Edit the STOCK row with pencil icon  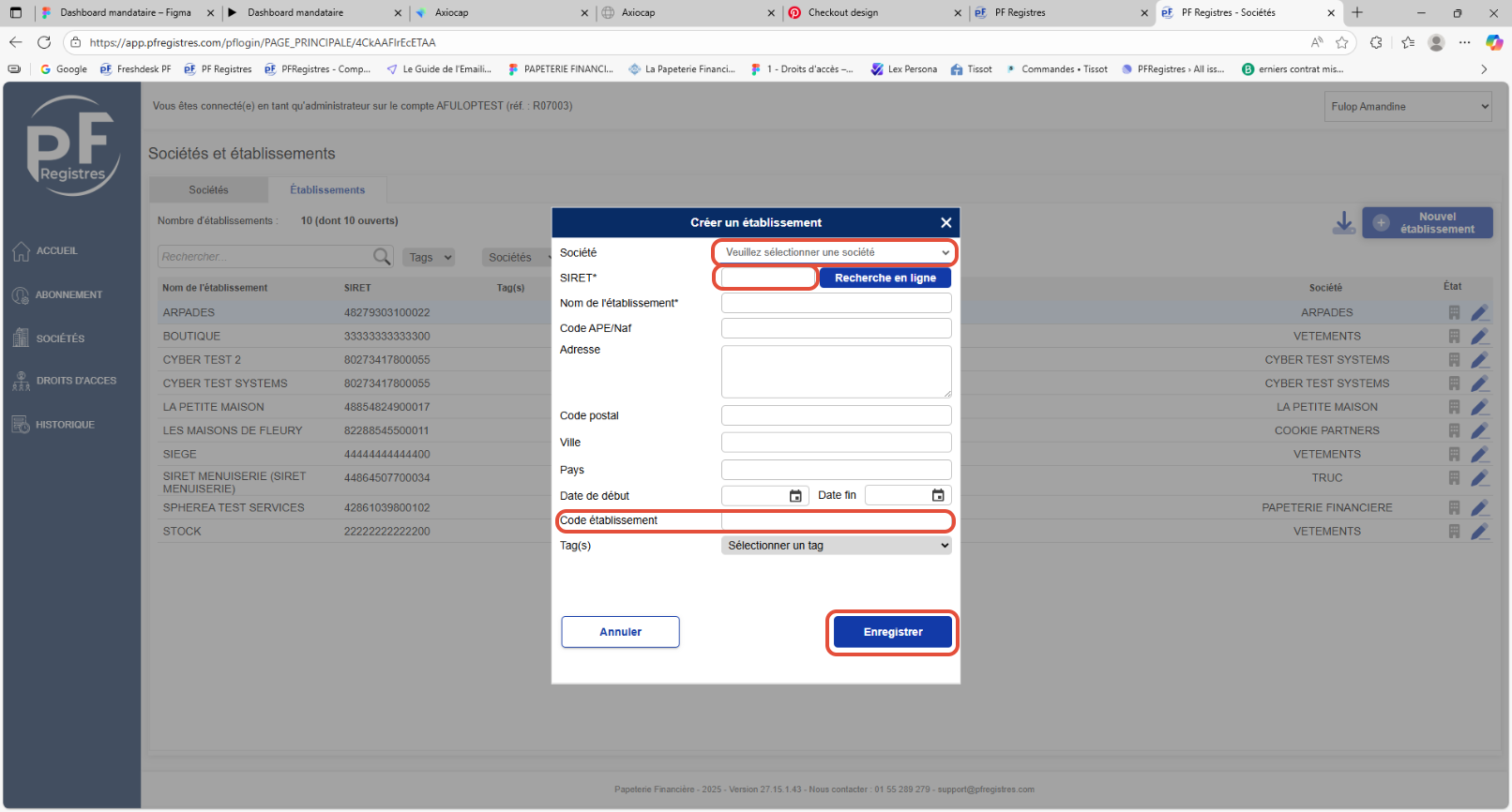pos(1480,531)
